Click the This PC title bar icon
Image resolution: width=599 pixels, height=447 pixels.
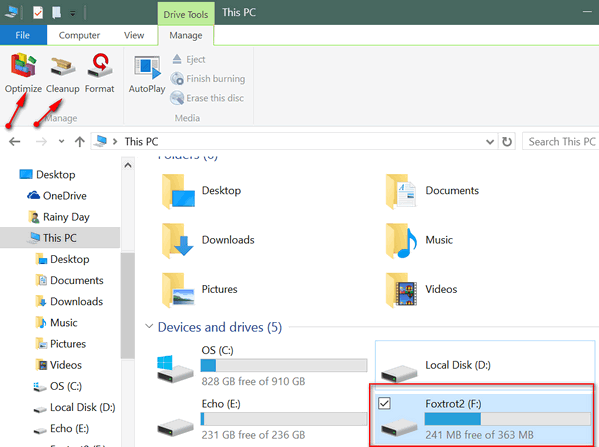pyautogui.click(x=11, y=12)
